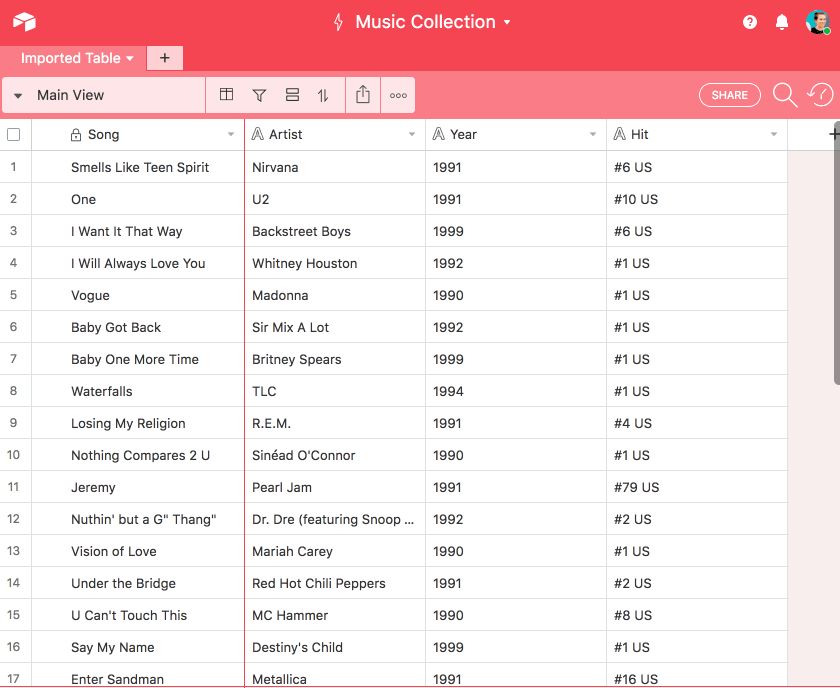Click the Airtable home logo icon
Screen dimensions: 840x688
[24, 22]
